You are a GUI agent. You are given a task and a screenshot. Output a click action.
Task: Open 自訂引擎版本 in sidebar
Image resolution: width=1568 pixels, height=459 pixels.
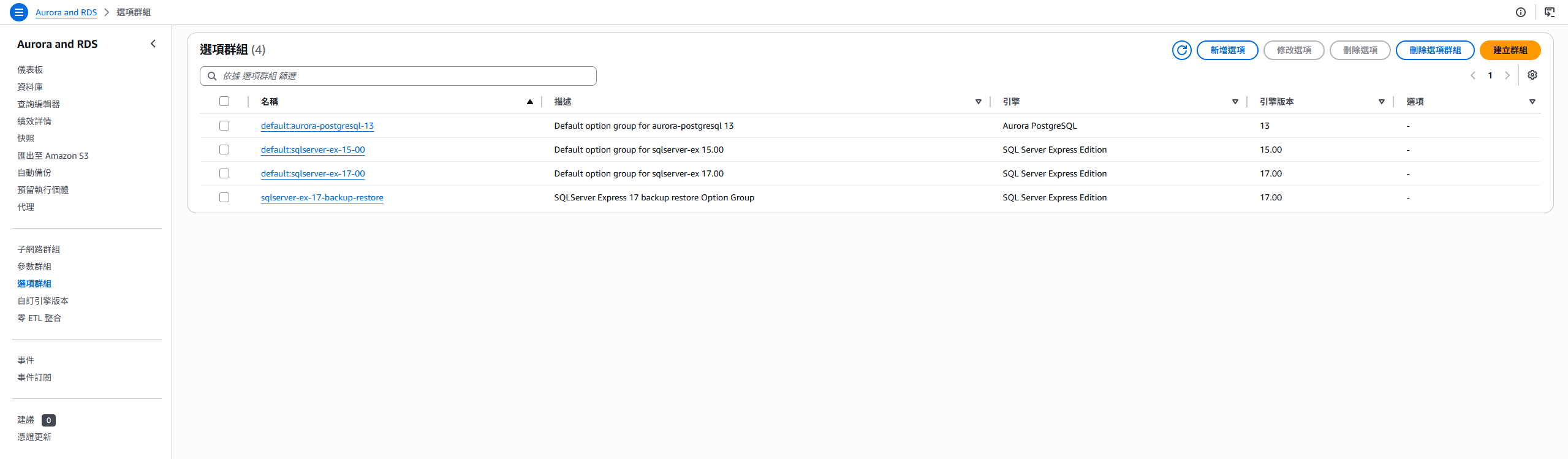coord(43,301)
